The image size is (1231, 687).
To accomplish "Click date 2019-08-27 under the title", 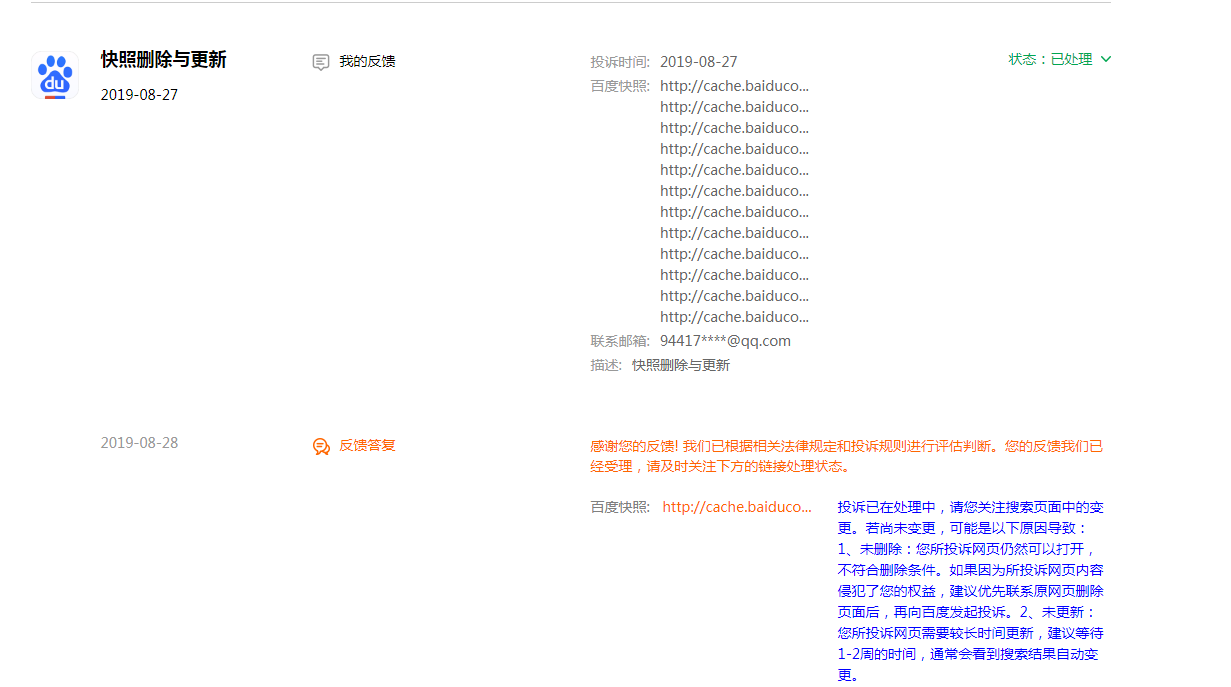I will pyautogui.click(x=139, y=95).
